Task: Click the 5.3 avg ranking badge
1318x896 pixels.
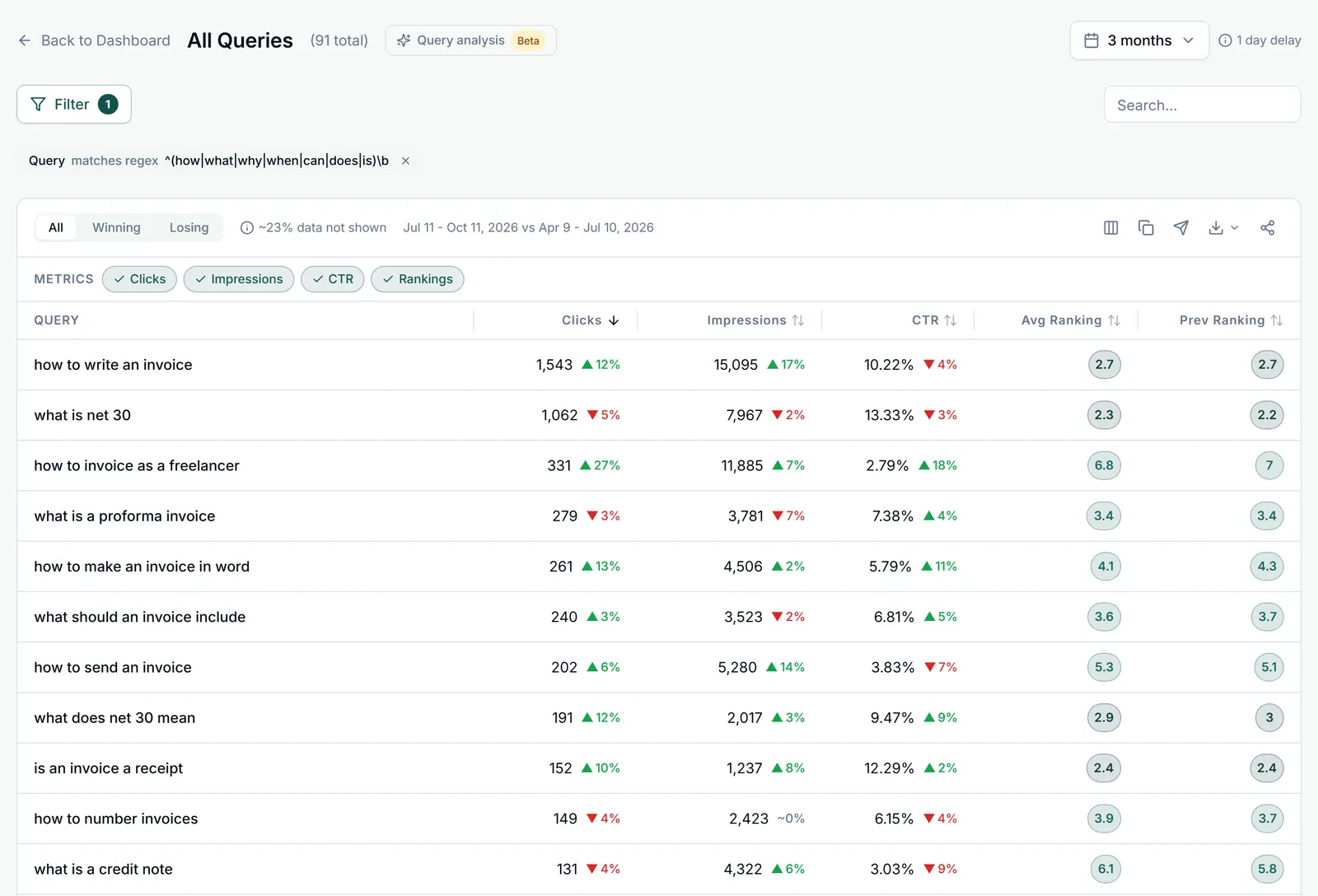Action: [x=1104, y=667]
